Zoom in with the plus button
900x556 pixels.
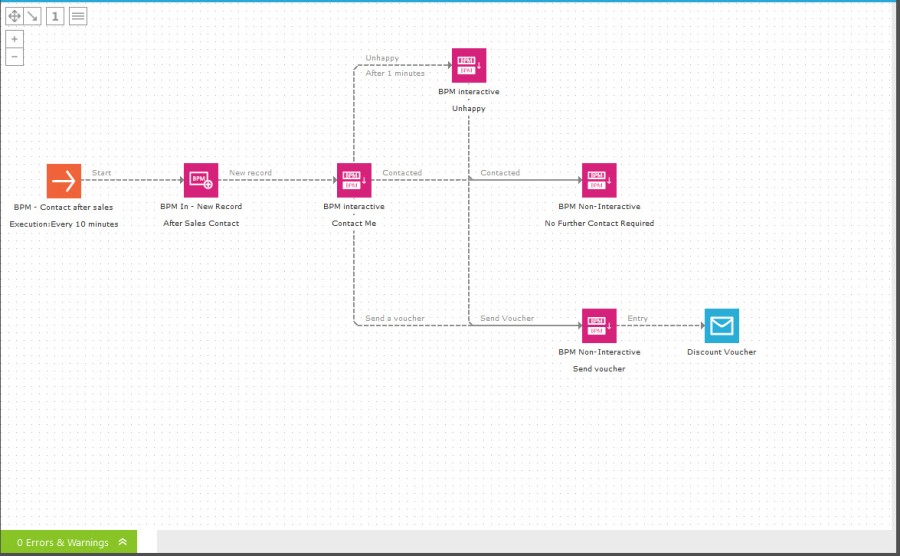(15, 39)
